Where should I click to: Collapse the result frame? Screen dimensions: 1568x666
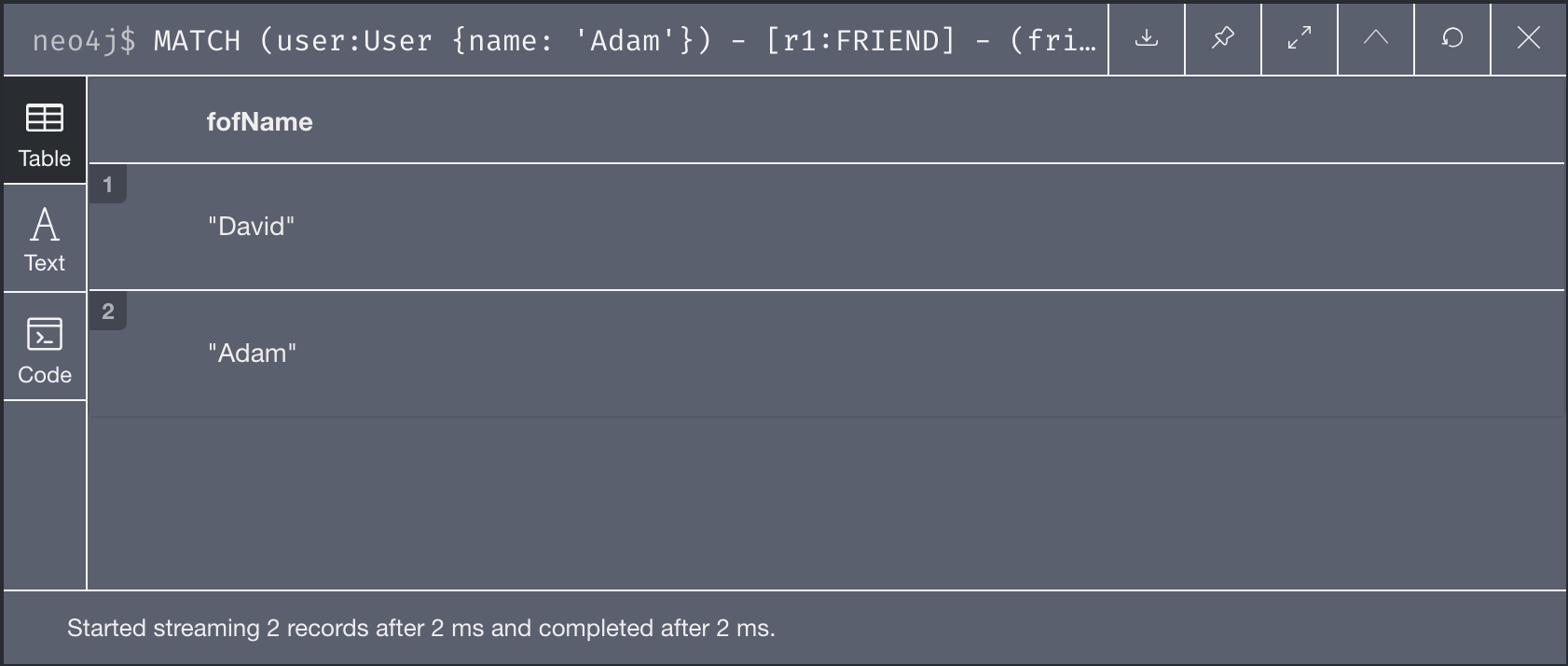click(x=1376, y=38)
